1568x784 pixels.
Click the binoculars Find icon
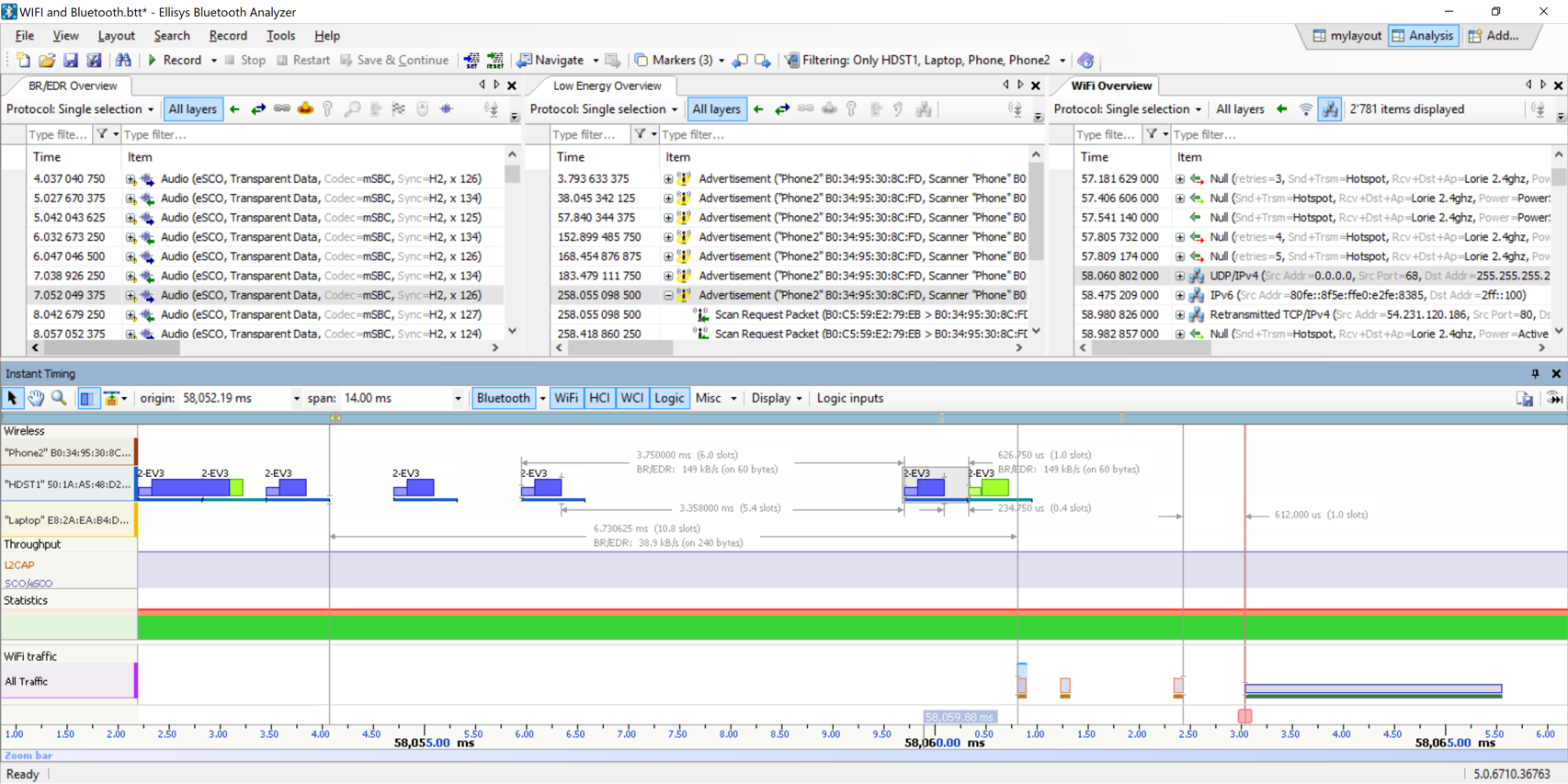coord(123,61)
